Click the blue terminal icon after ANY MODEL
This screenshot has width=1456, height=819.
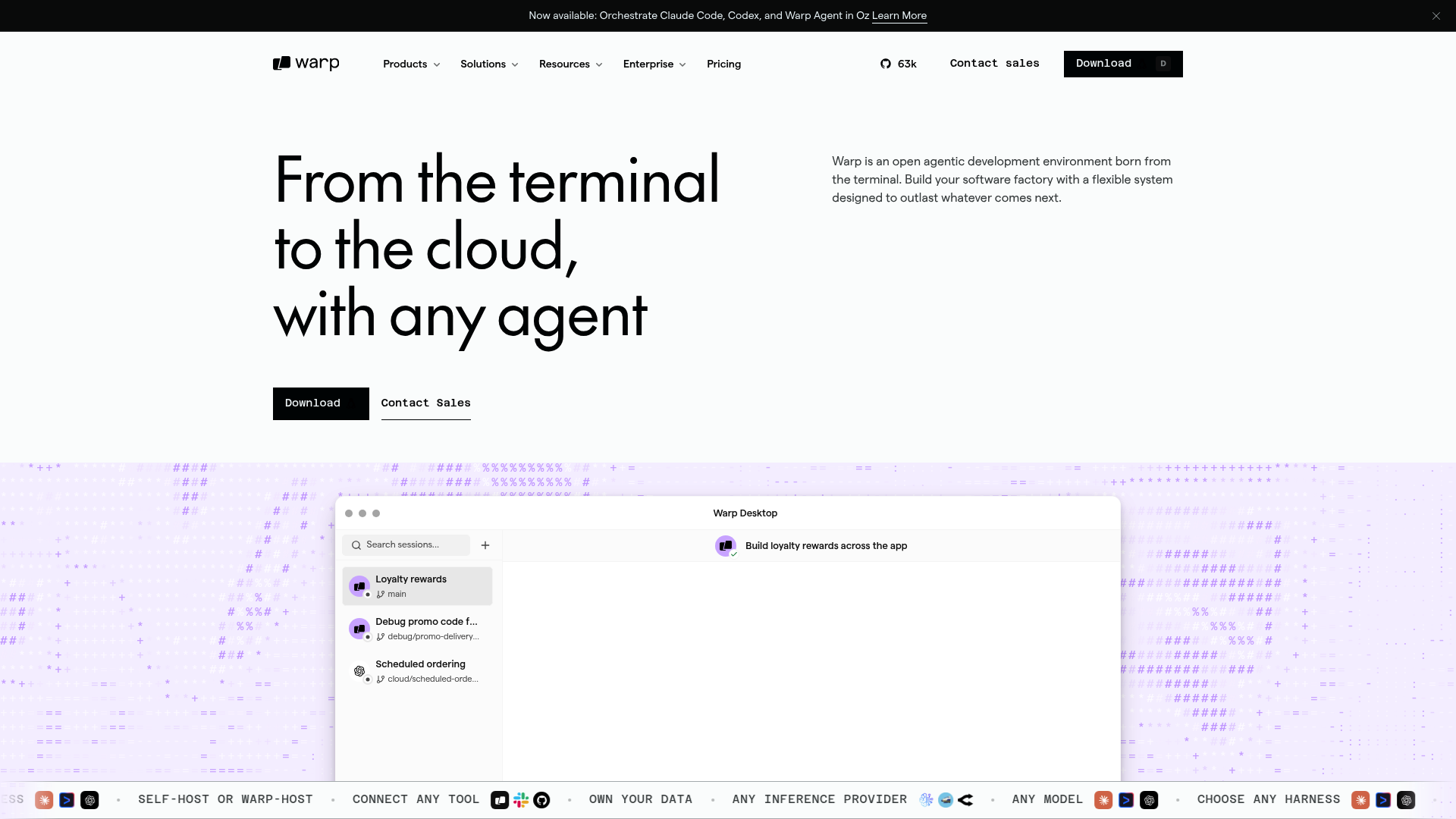[1126, 800]
